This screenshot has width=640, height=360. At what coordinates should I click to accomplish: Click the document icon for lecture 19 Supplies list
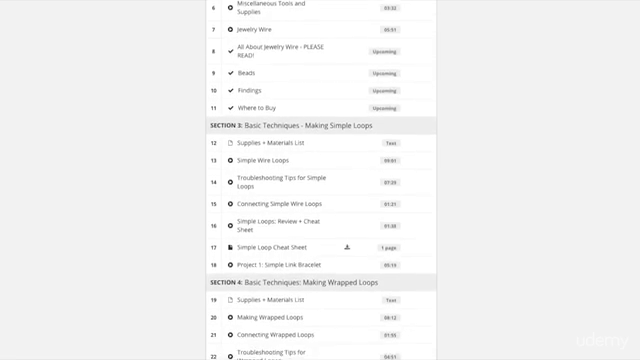(x=230, y=300)
